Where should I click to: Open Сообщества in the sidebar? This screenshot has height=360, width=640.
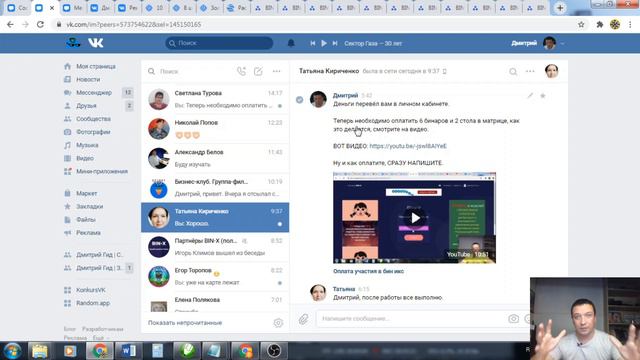click(93, 119)
